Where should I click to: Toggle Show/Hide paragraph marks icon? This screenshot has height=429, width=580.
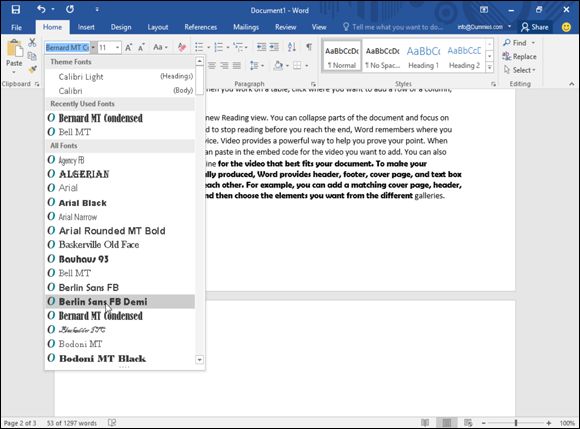point(309,47)
